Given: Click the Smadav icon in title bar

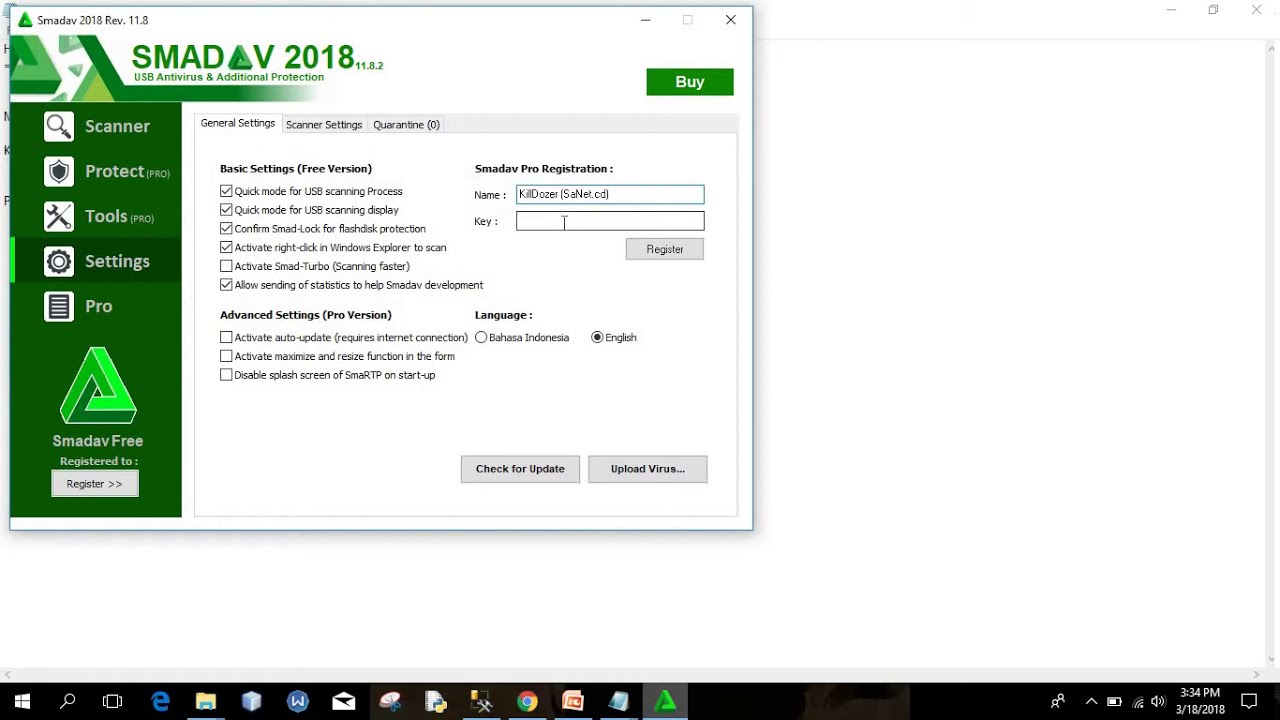Looking at the screenshot, I should pyautogui.click(x=25, y=20).
